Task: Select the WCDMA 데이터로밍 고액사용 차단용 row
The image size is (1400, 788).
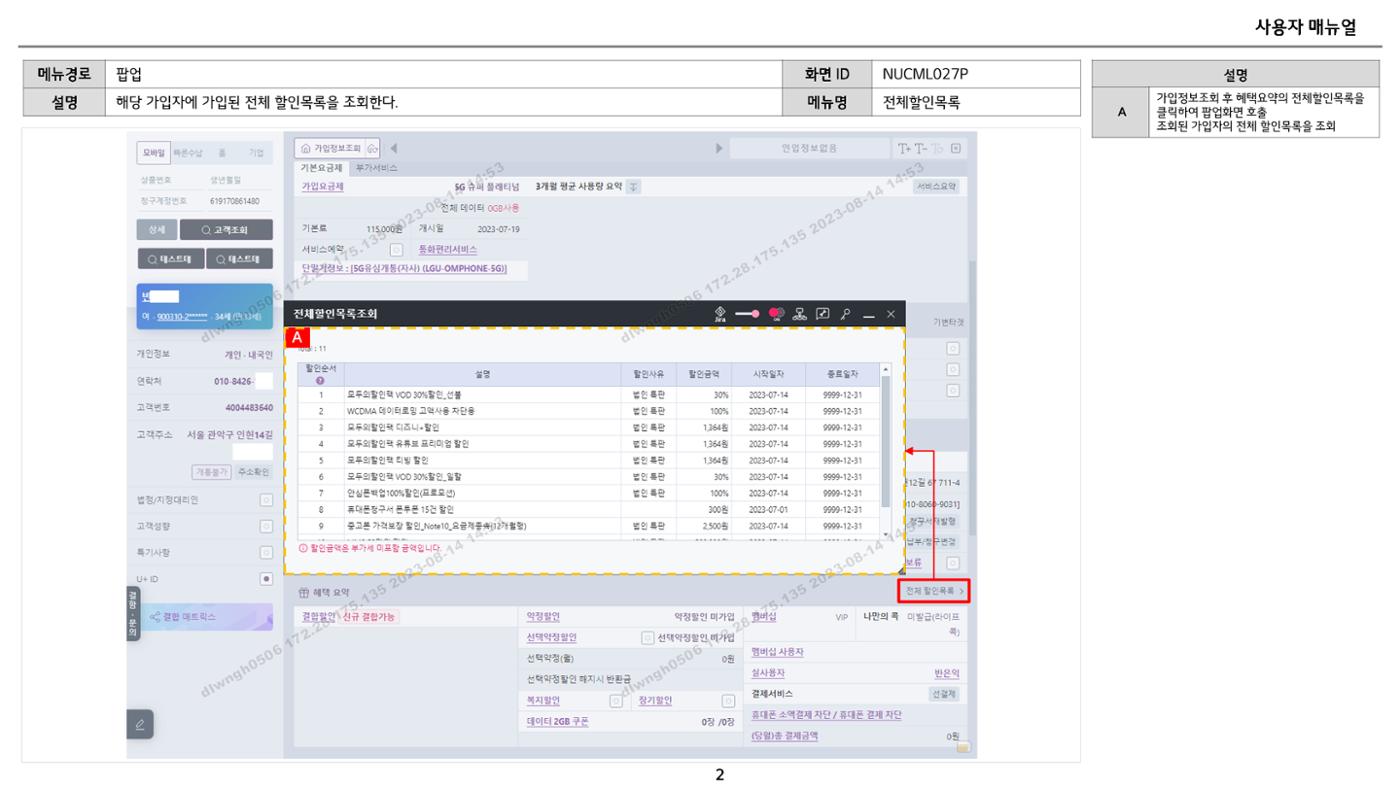Action: pyautogui.click(x=590, y=410)
